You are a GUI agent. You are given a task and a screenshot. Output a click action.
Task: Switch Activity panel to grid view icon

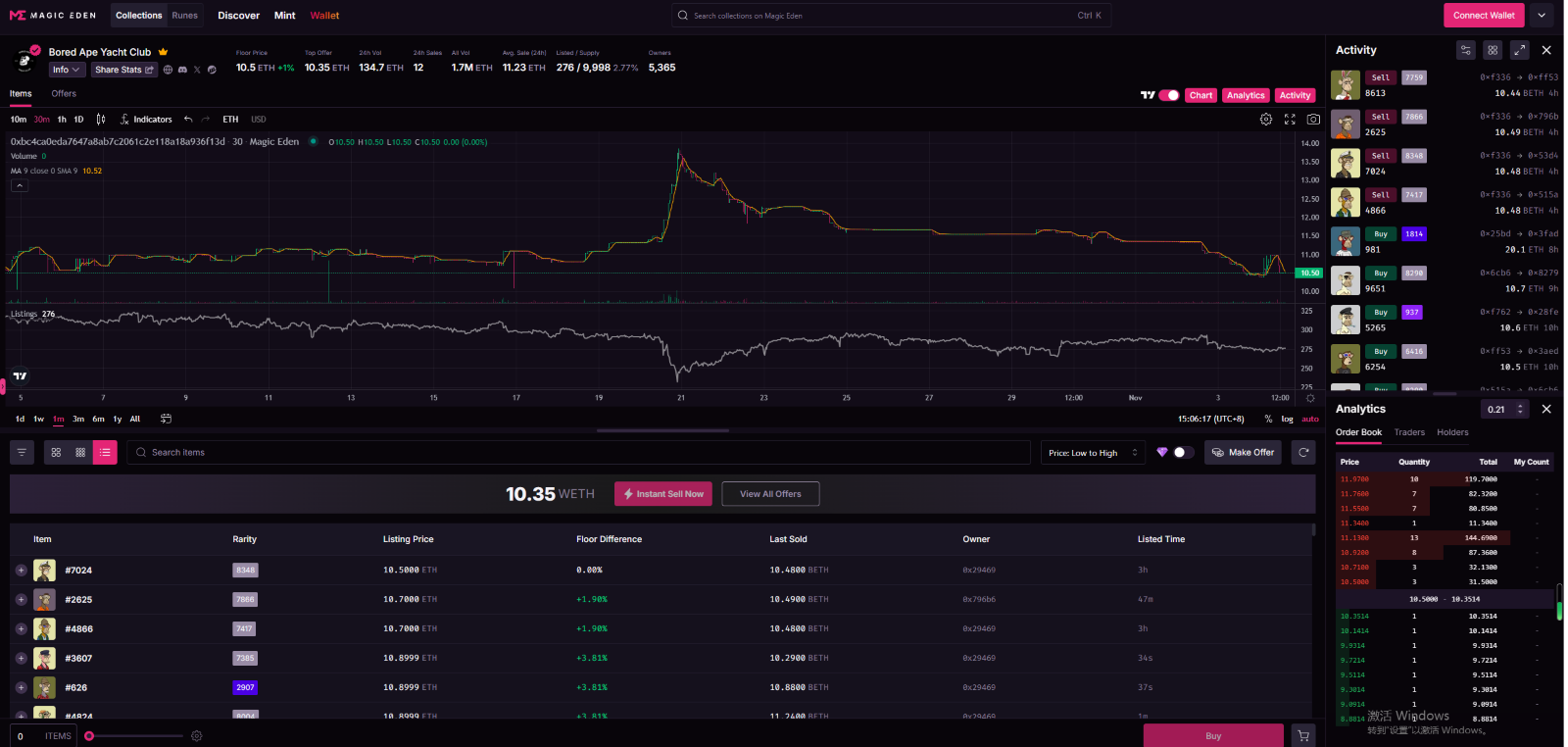[x=1493, y=50]
